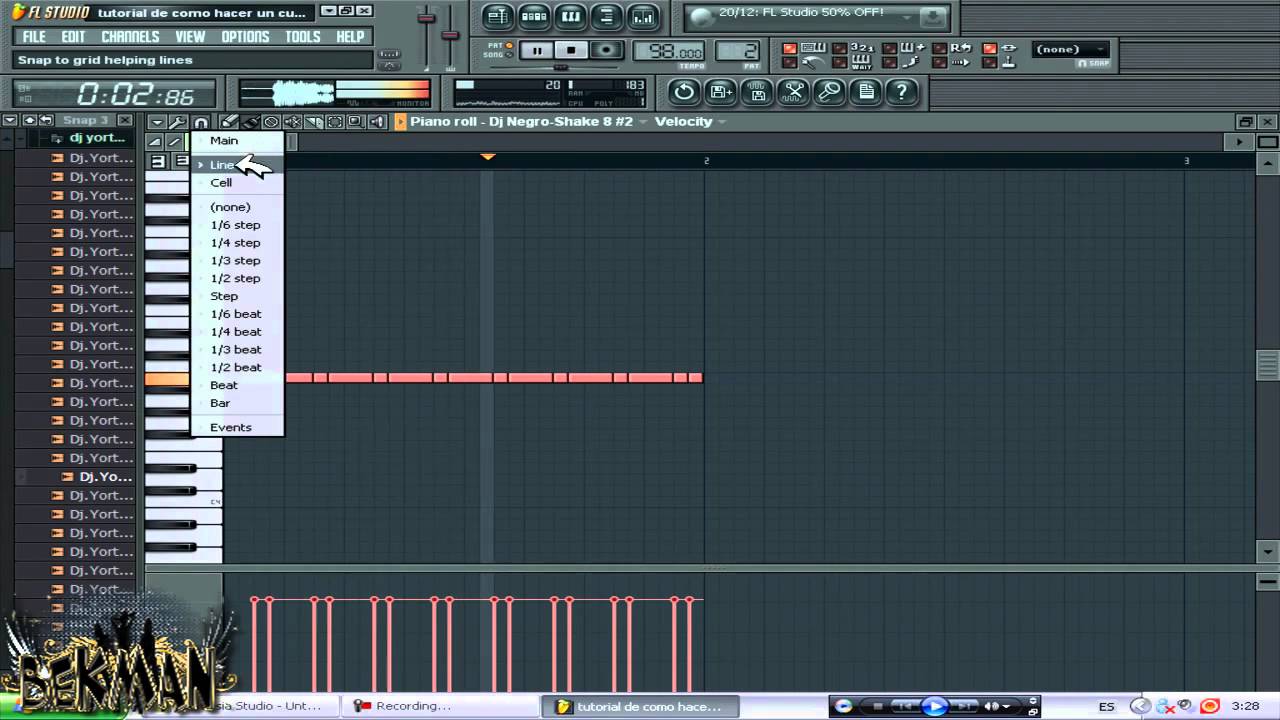Open the project info page icon
The width and height of the screenshot is (1280, 720).
pos(866,92)
